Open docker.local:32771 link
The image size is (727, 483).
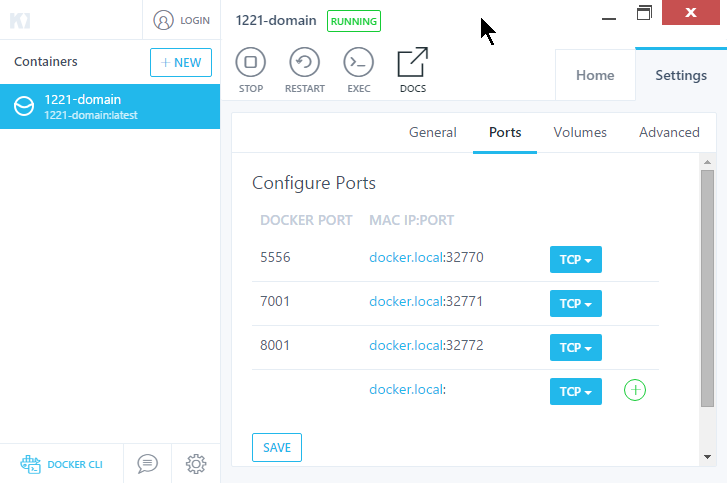click(426, 301)
